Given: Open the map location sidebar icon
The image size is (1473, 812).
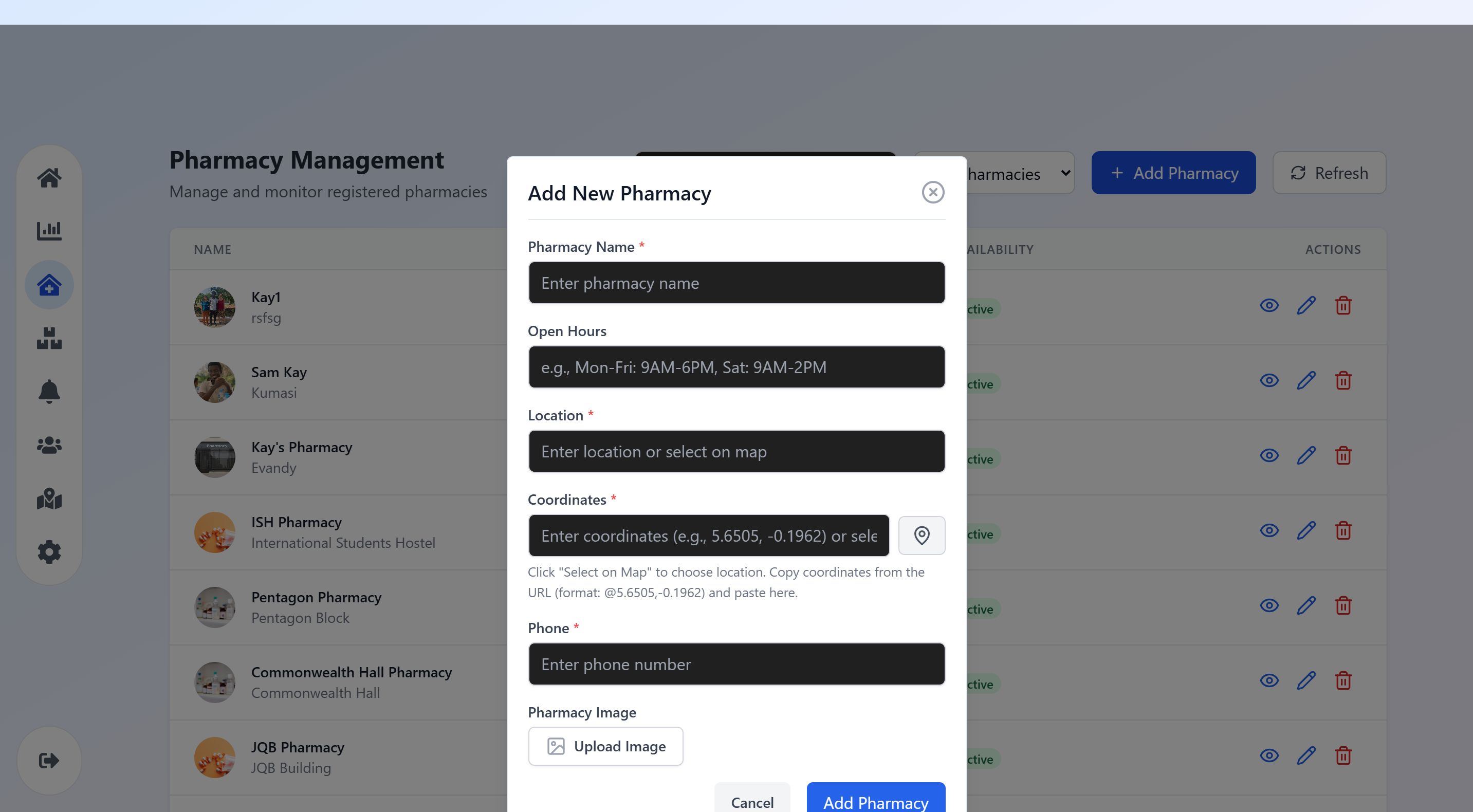Looking at the screenshot, I should coord(49,499).
